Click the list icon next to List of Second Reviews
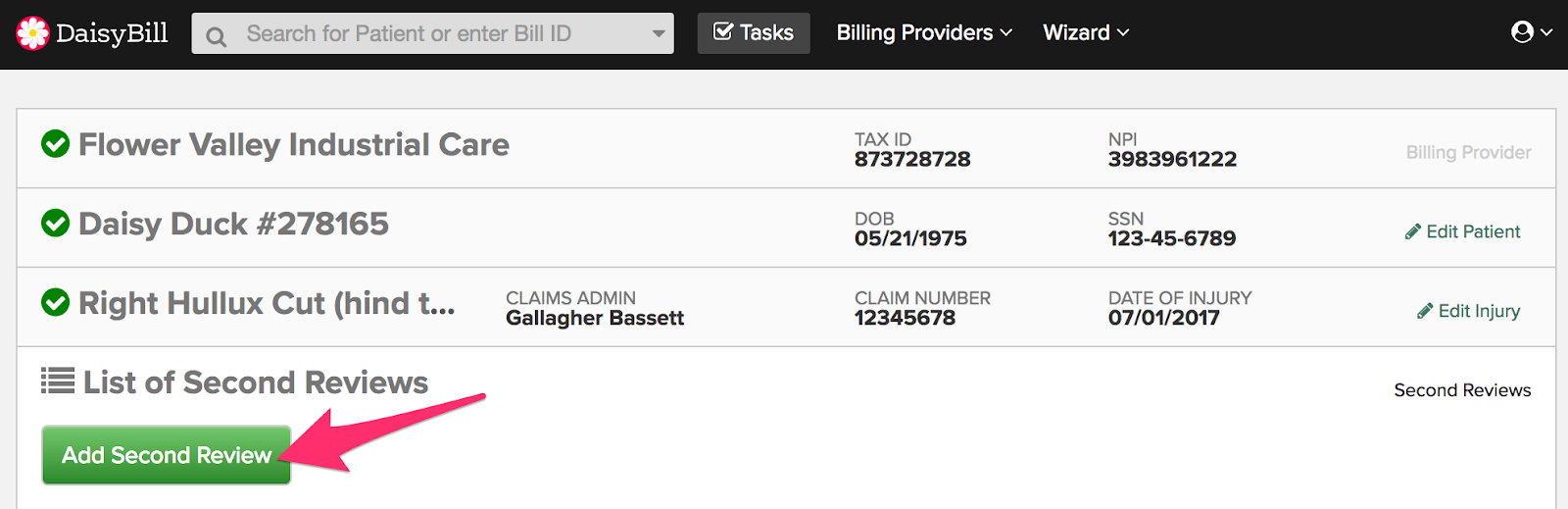This screenshot has height=509, width=1568. 58,381
